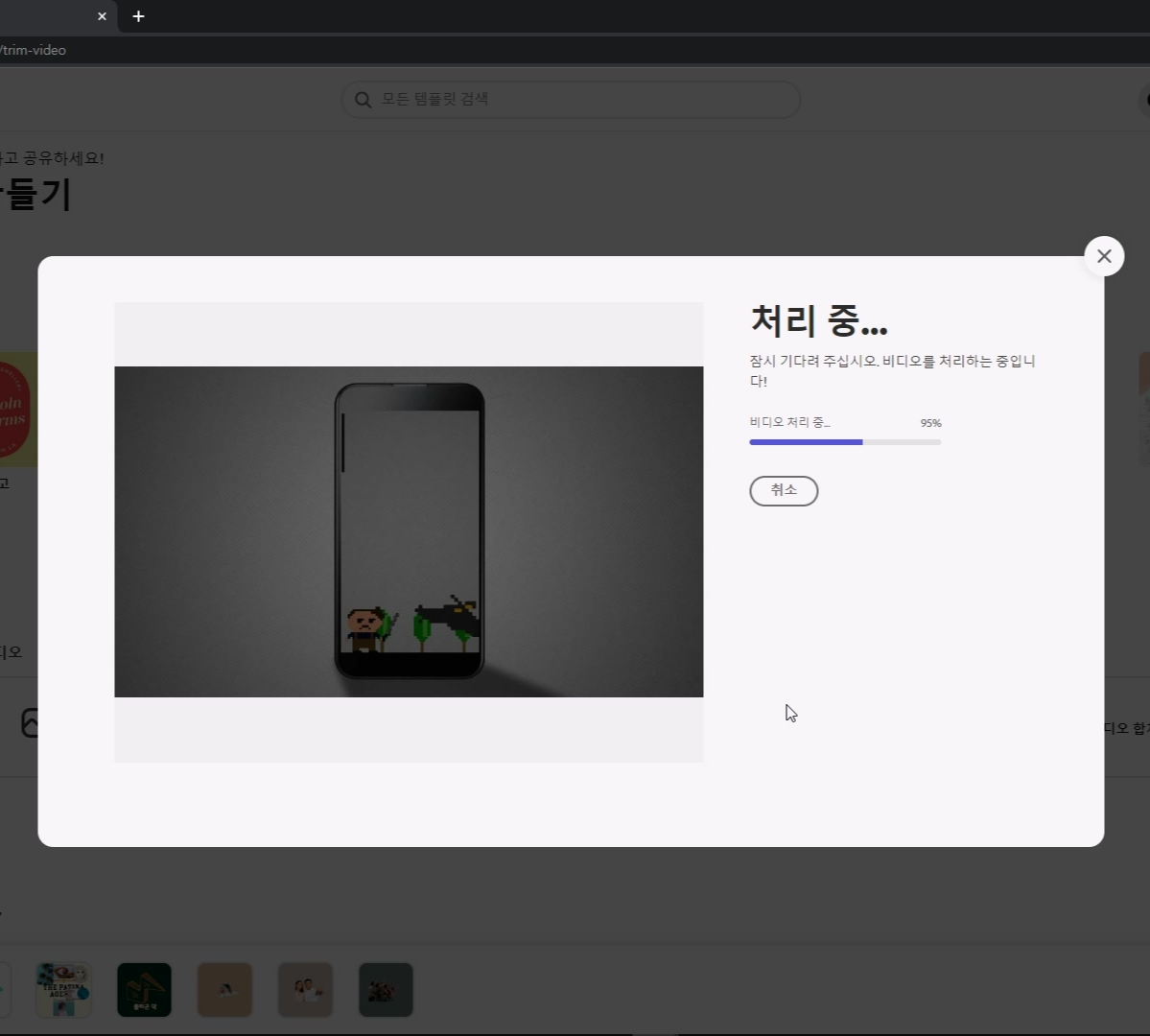Click the video processing progress bar
The image size is (1150, 1036).
tap(845, 442)
